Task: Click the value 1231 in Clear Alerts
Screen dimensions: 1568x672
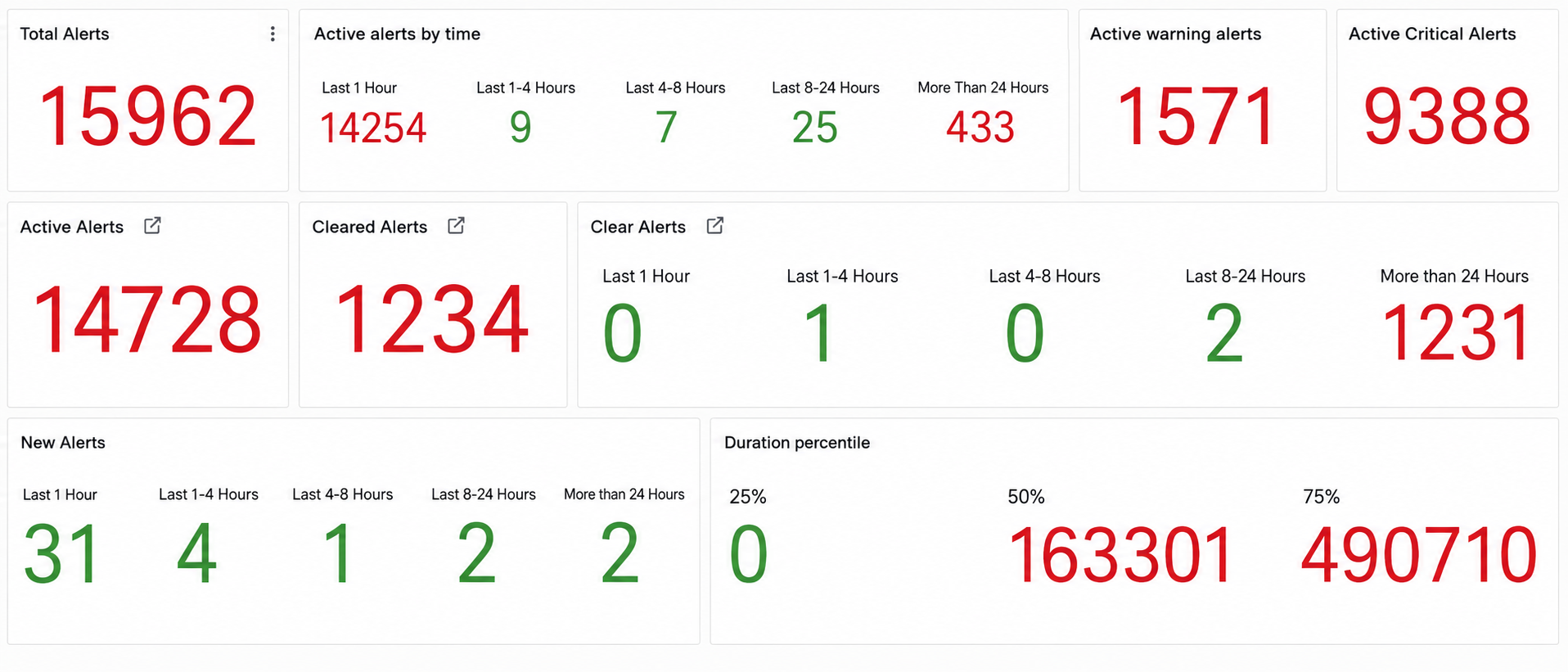Action: point(1455,334)
